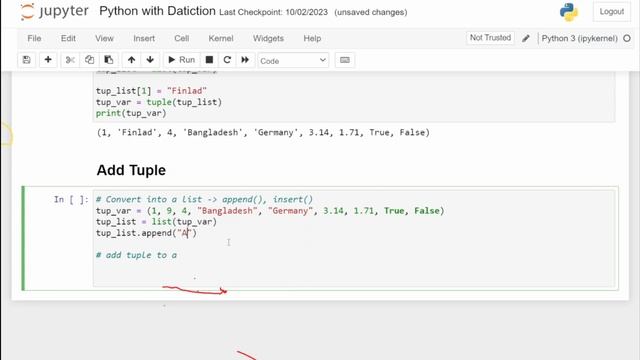Restart the kernel with circular arrow icon
The width and height of the screenshot is (640, 360).
tap(227, 60)
